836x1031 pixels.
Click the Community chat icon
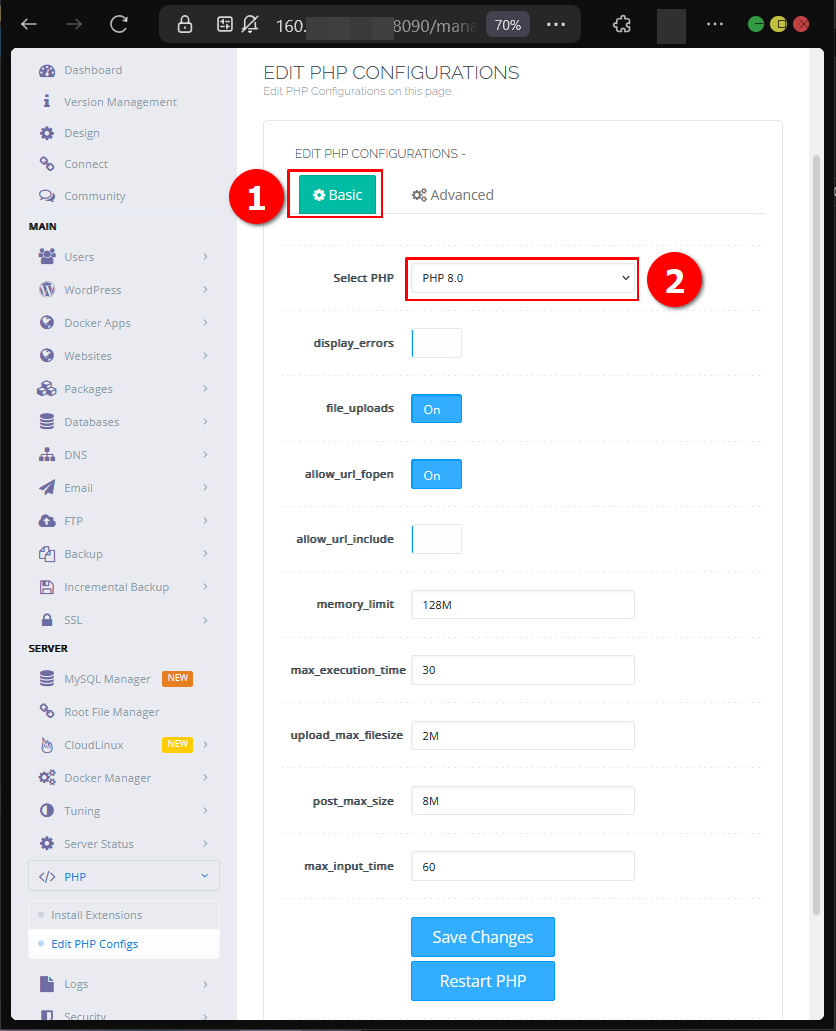[47, 196]
